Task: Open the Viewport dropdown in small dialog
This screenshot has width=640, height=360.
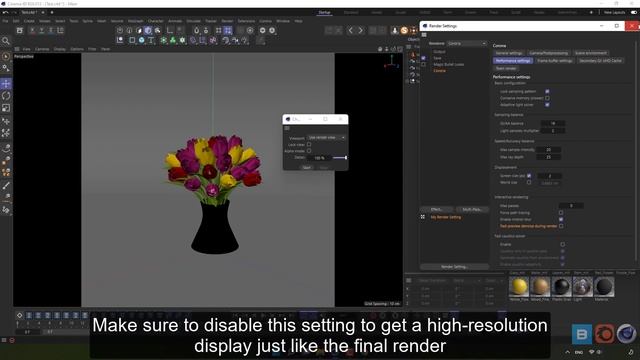Action: tap(327, 138)
